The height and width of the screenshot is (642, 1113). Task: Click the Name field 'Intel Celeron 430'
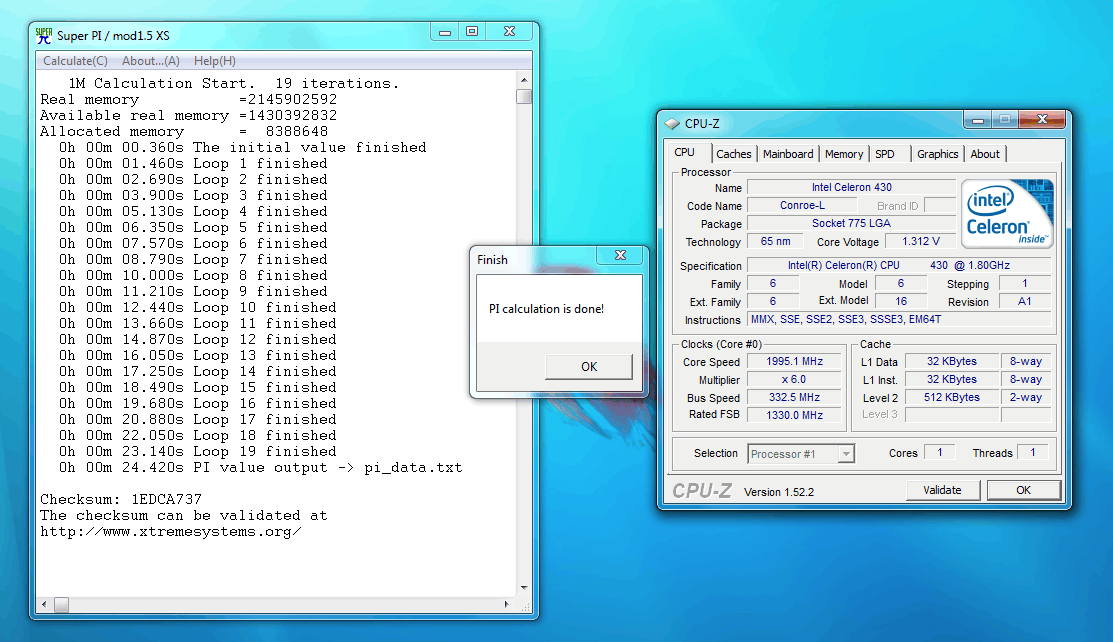tap(852, 187)
